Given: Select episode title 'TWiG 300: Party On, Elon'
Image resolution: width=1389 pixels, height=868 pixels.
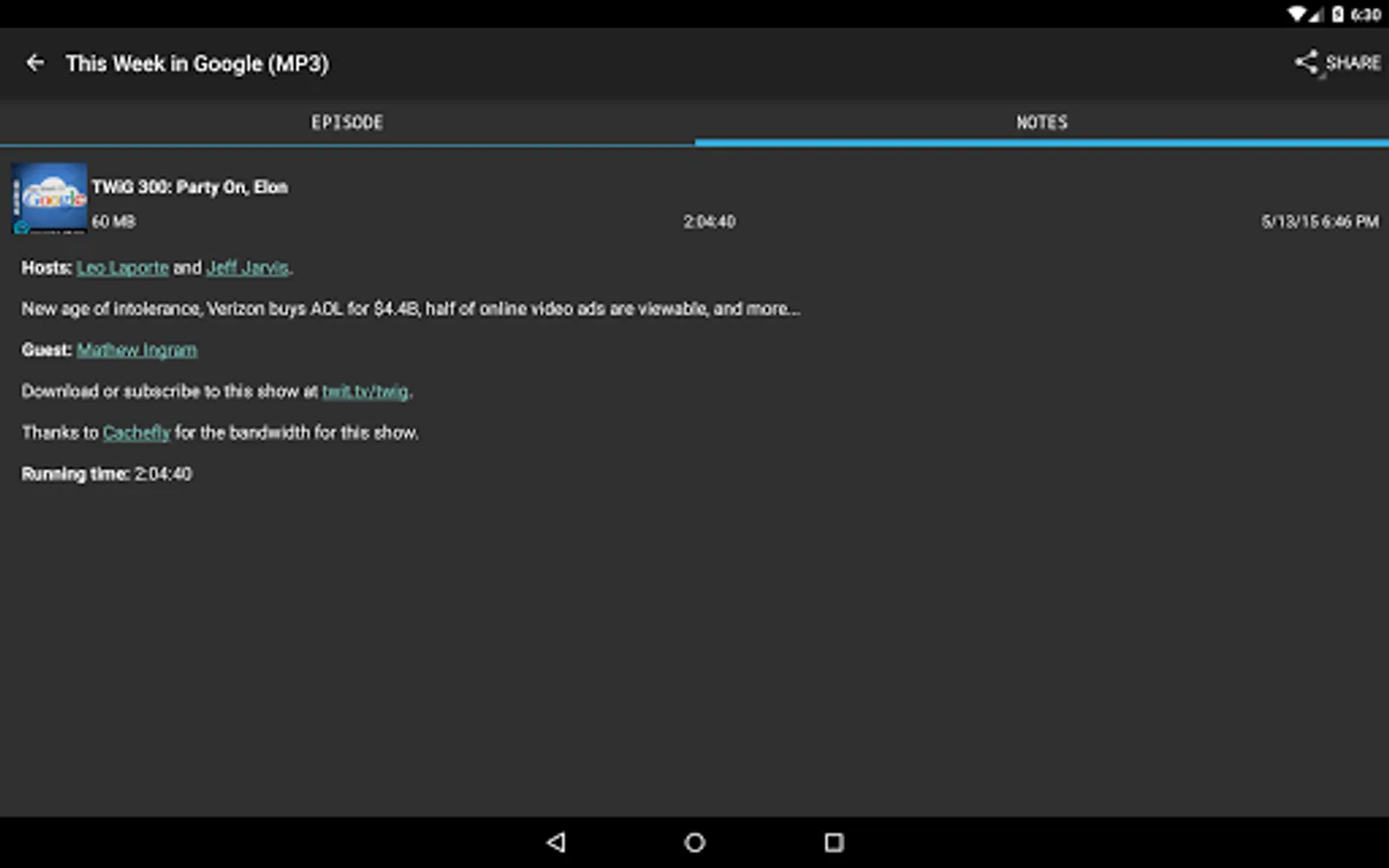Looking at the screenshot, I should click(190, 187).
